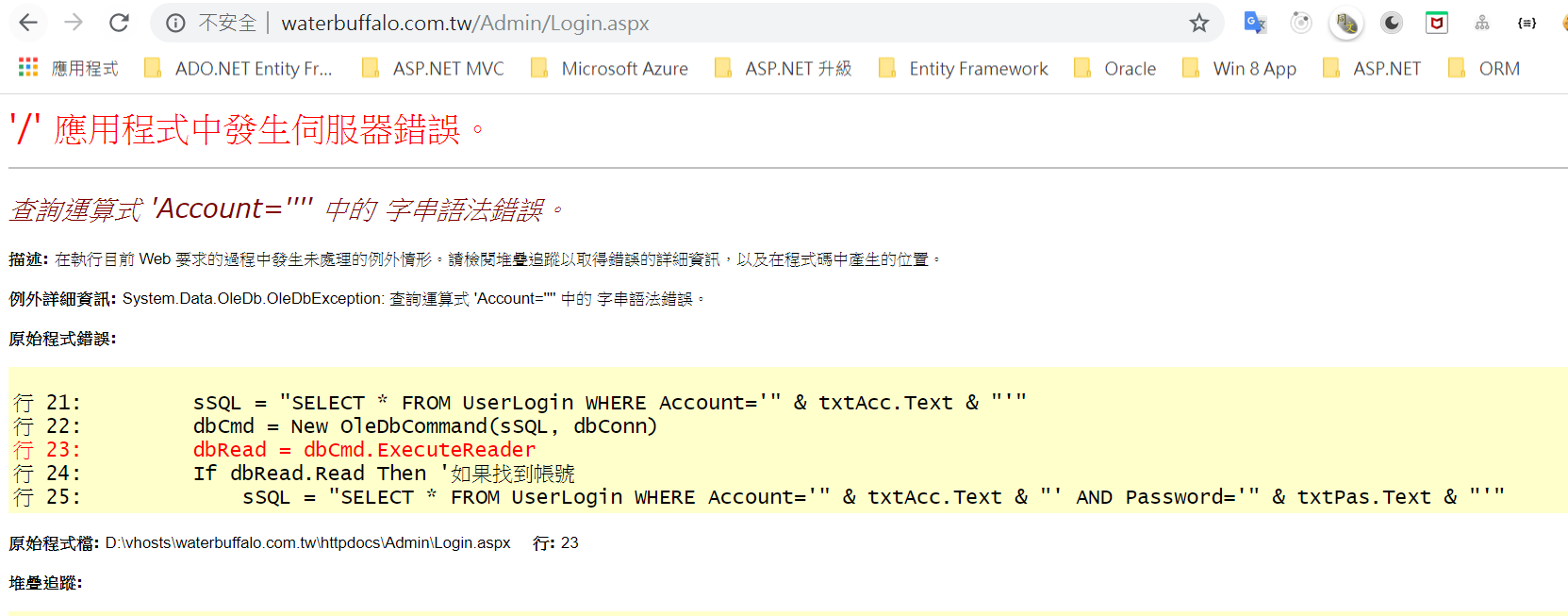Click the italic 'Account=' syntax error title
Viewport: 1568px width, 616px height.
(287, 208)
